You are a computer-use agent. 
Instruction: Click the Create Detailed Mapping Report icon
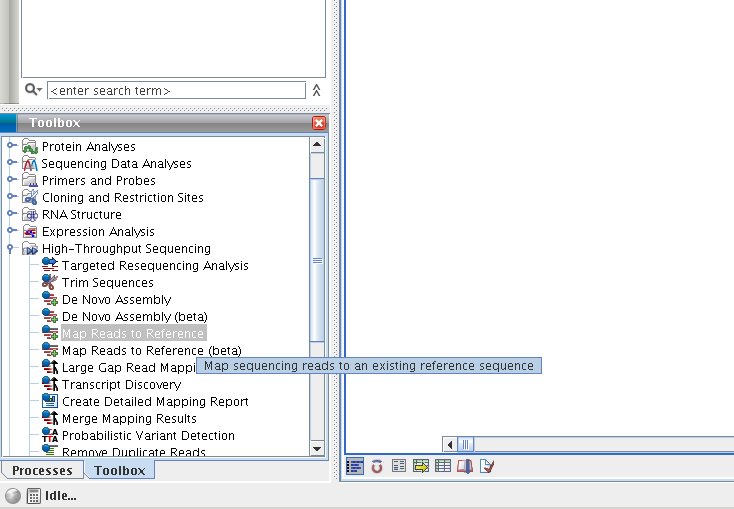[x=50, y=401]
